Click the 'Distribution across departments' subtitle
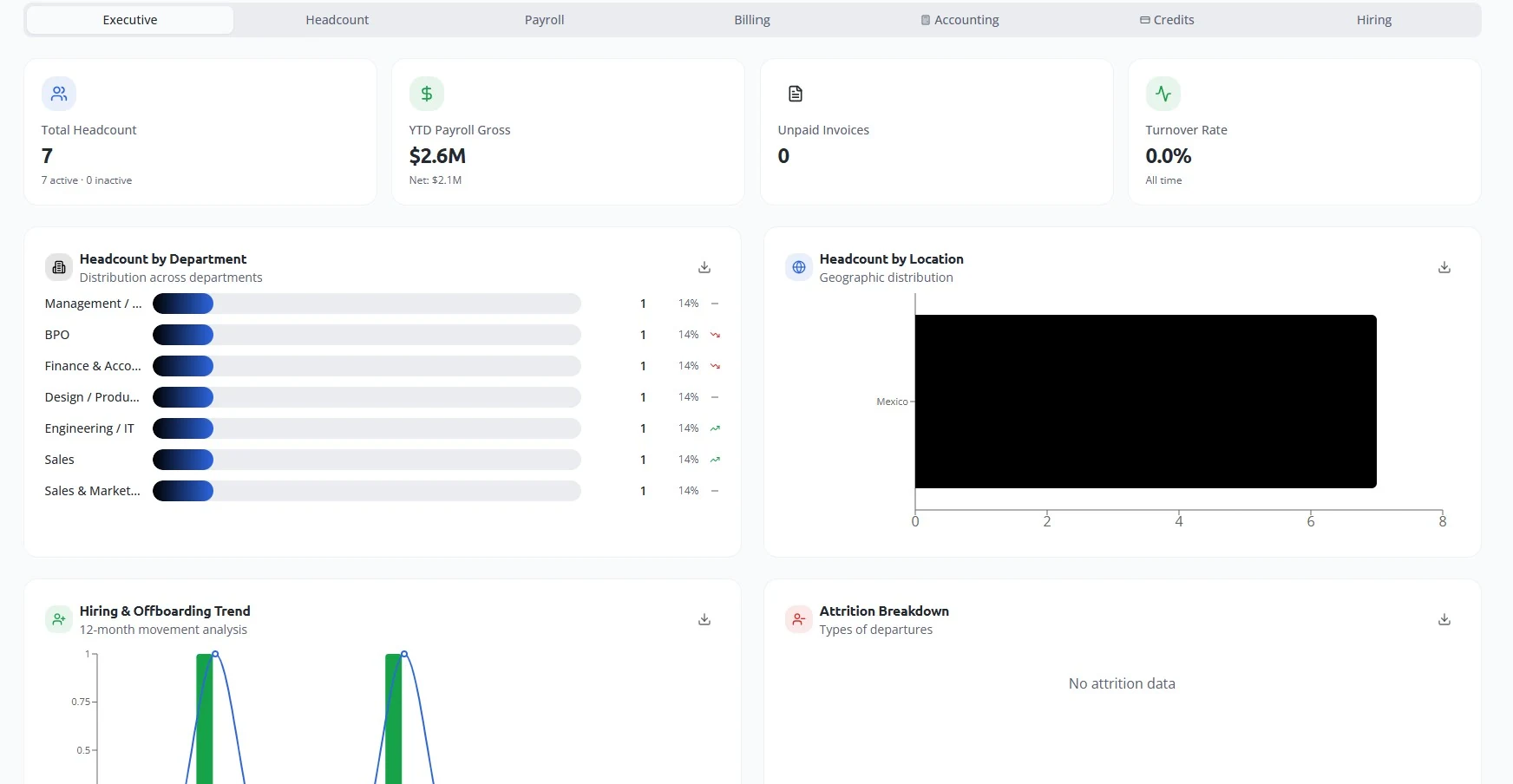Screen dimensions: 1513x784 click(x=171, y=278)
